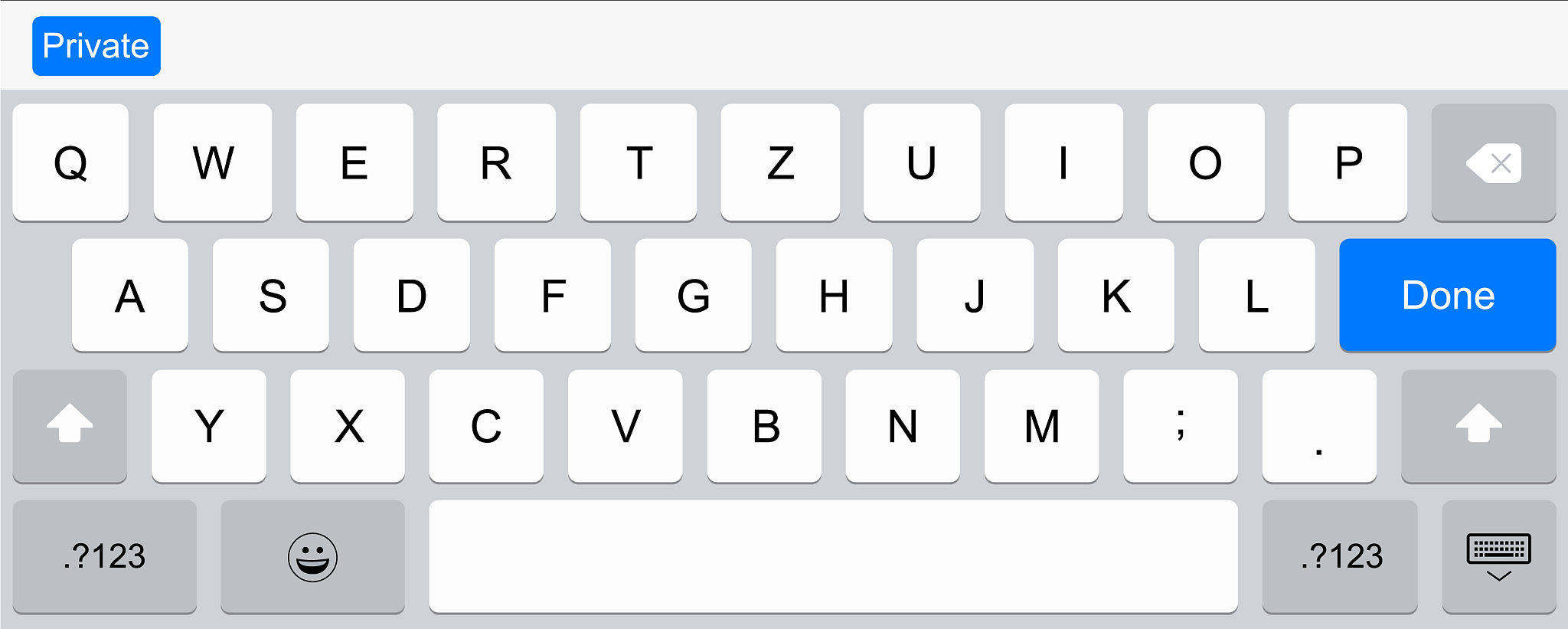The height and width of the screenshot is (629, 1568).
Task: Tap the backspace delete key
Action: tap(1493, 162)
